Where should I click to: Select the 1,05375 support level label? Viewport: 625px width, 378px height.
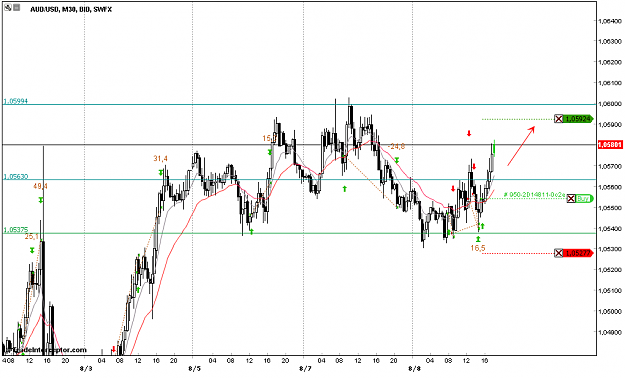pos(16,230)
